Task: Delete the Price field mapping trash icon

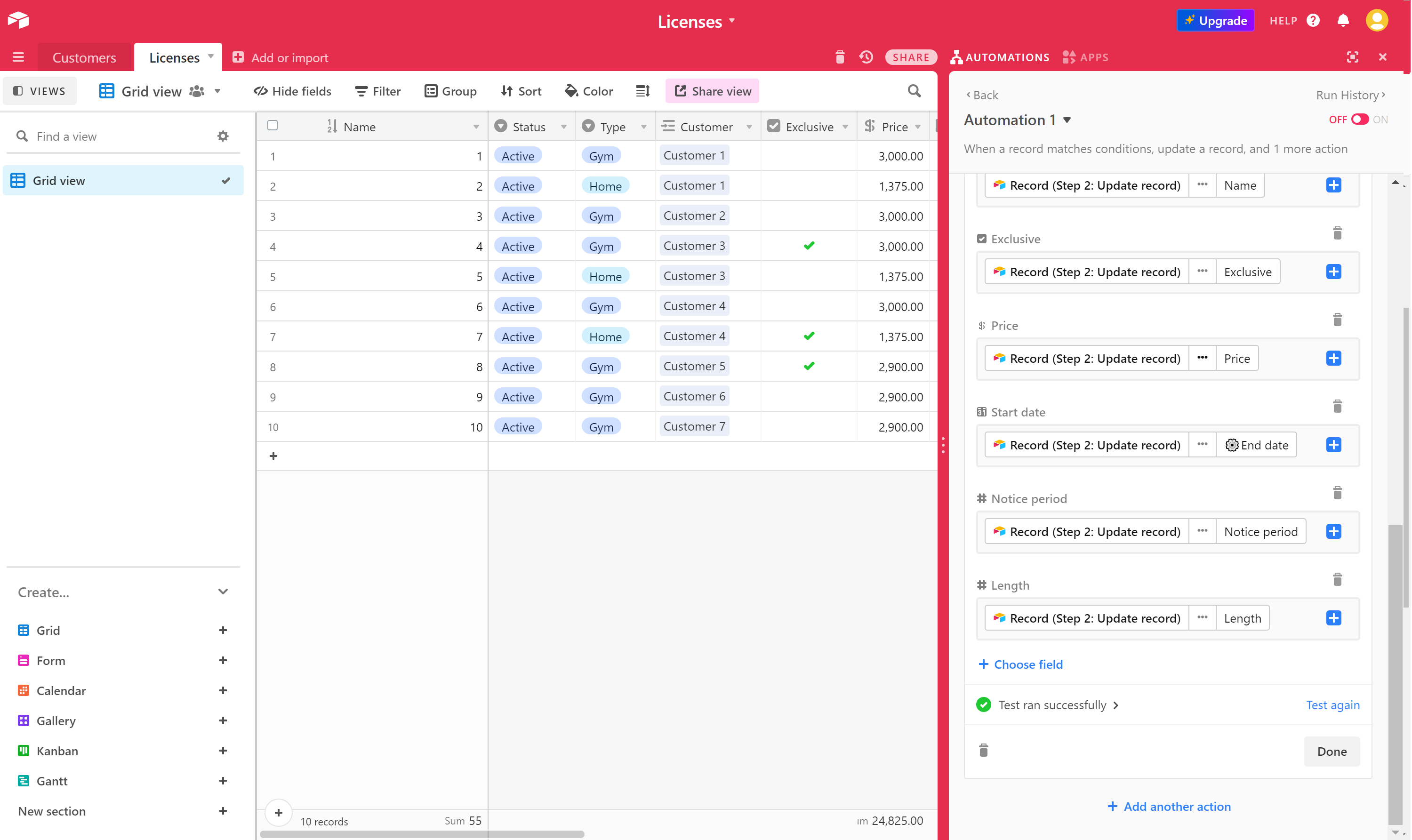Action: pyautogui.click(x=1337, y=320)
